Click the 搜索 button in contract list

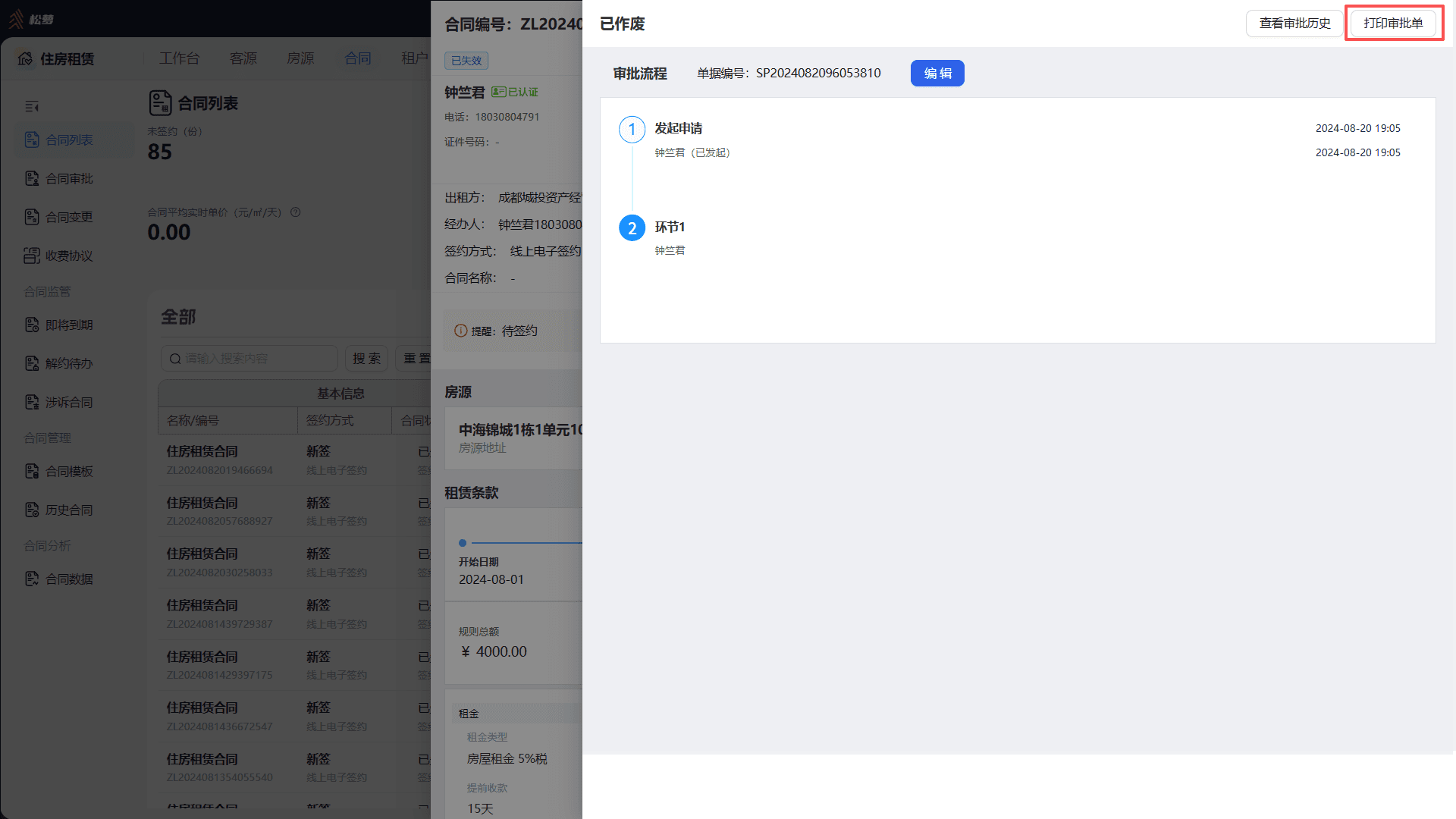pyautogui.click(x=366, y=359)
